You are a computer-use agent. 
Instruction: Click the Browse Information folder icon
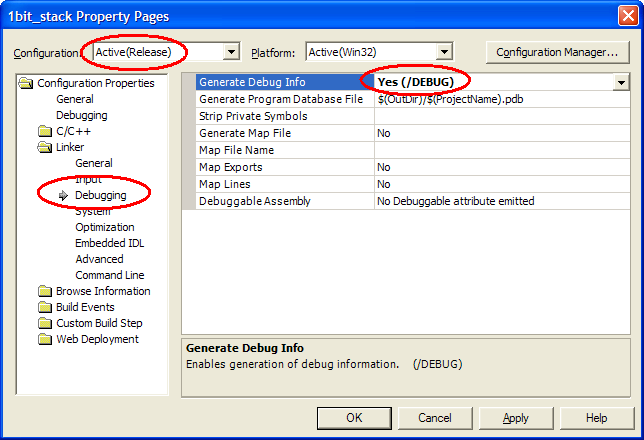coord(45,292)
